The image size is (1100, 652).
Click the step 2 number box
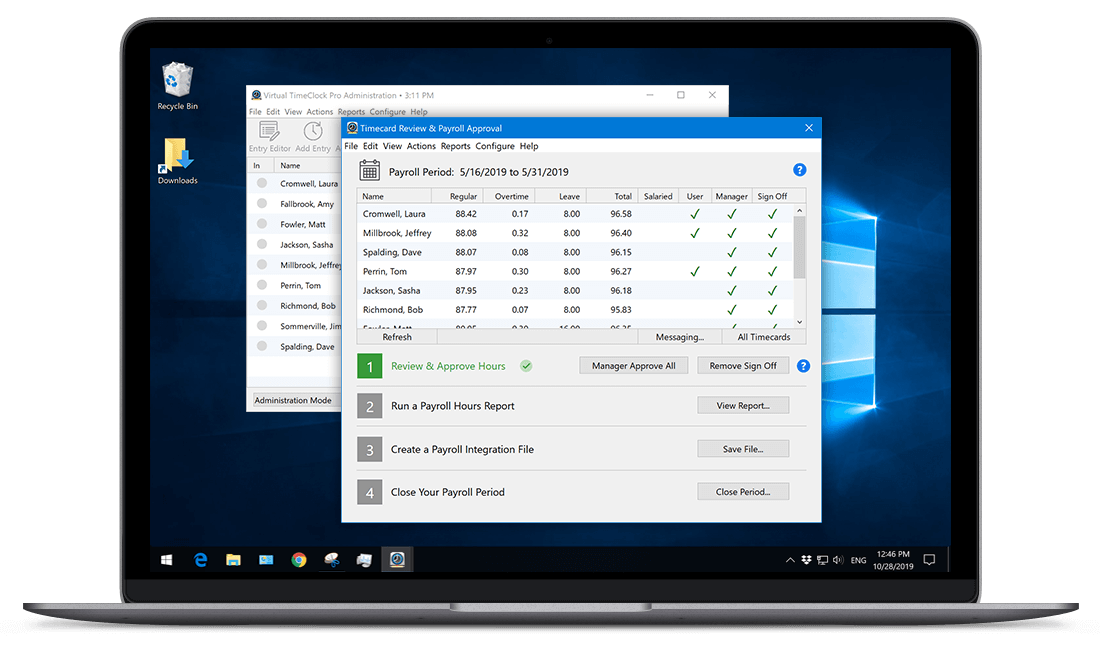coord(370,406)
